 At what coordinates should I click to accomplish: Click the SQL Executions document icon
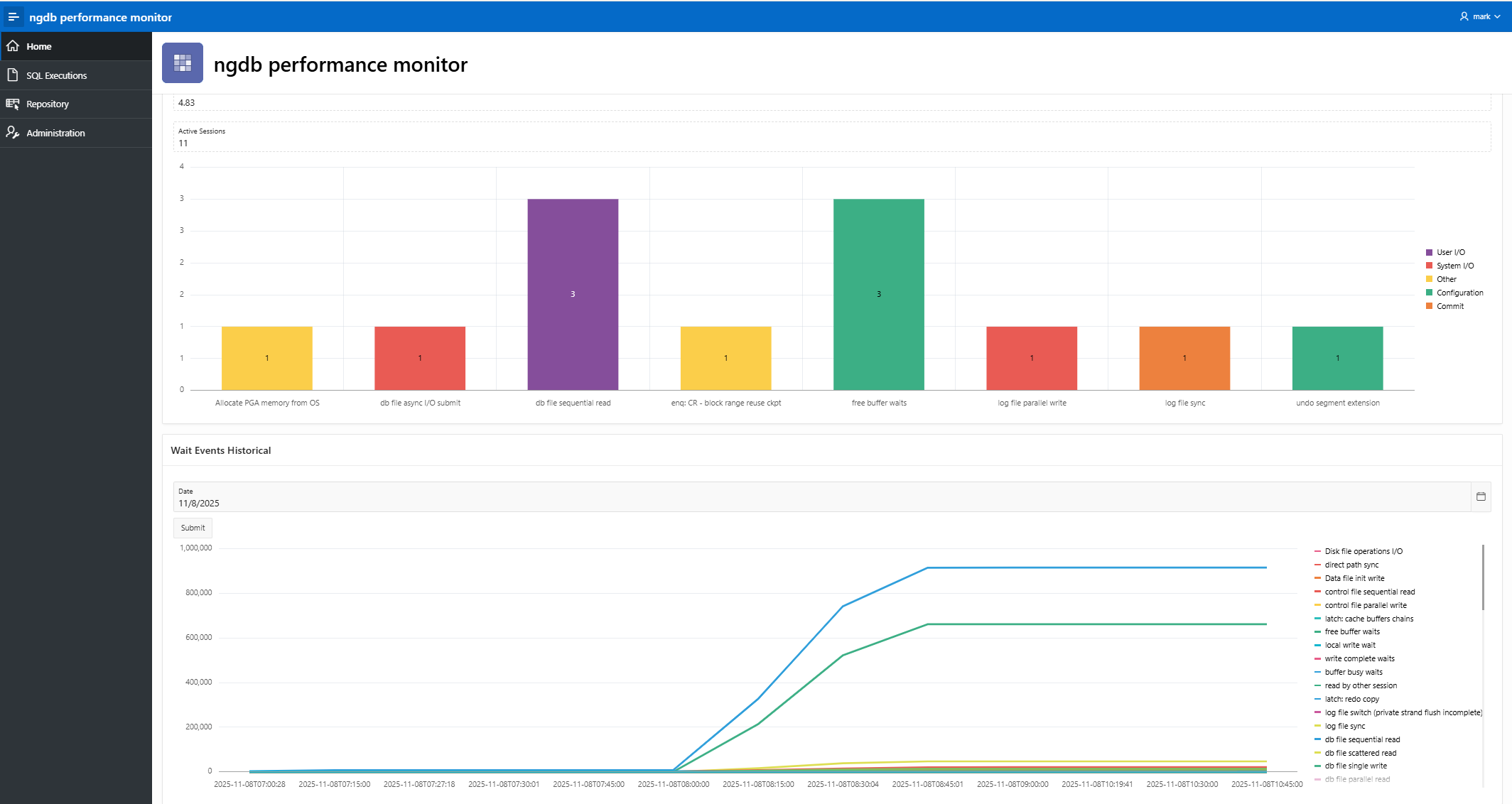pos(13,75)
